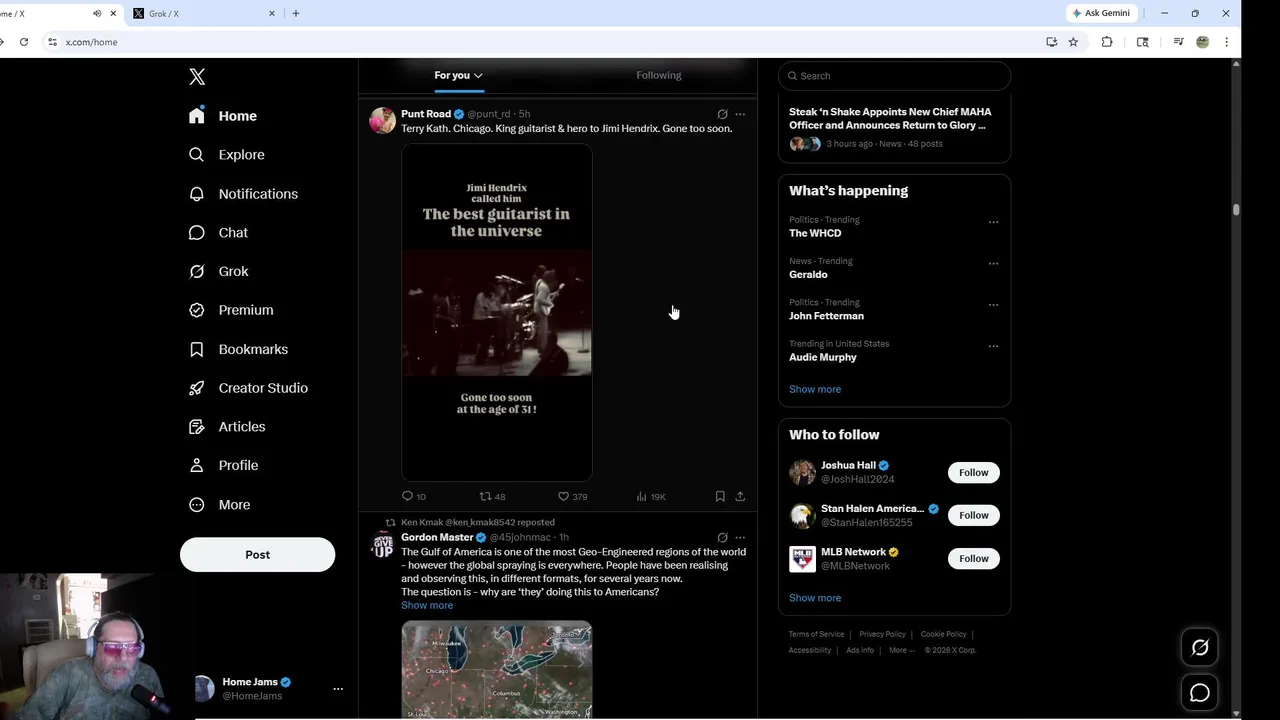Screen dimensions: 1280x720
Task: Bookmark this page with the star icon
Action: coord(1073,42)
